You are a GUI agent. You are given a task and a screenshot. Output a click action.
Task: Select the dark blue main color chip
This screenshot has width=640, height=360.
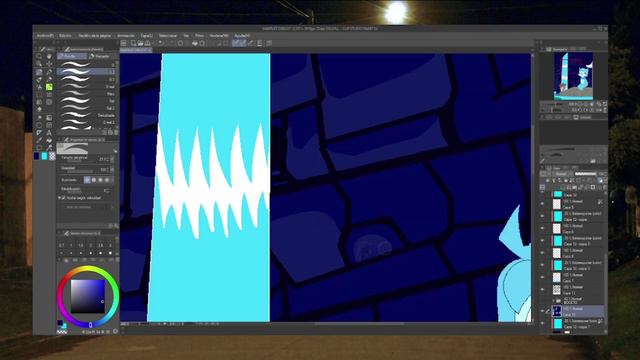(37, 156)
